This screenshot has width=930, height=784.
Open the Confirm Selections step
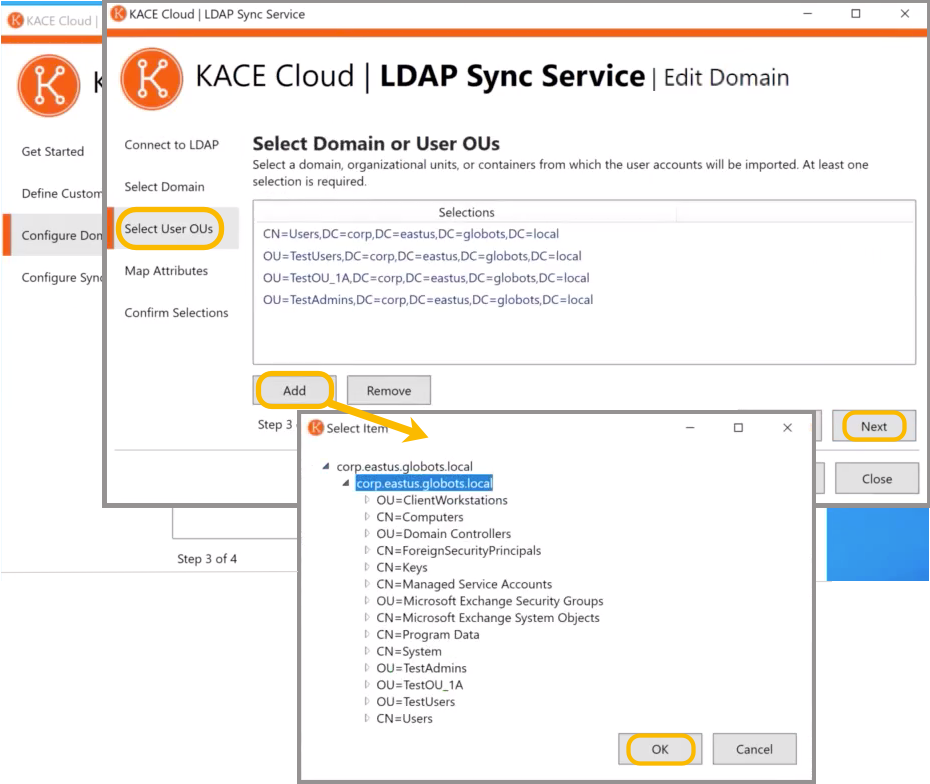tap(176, 313)
